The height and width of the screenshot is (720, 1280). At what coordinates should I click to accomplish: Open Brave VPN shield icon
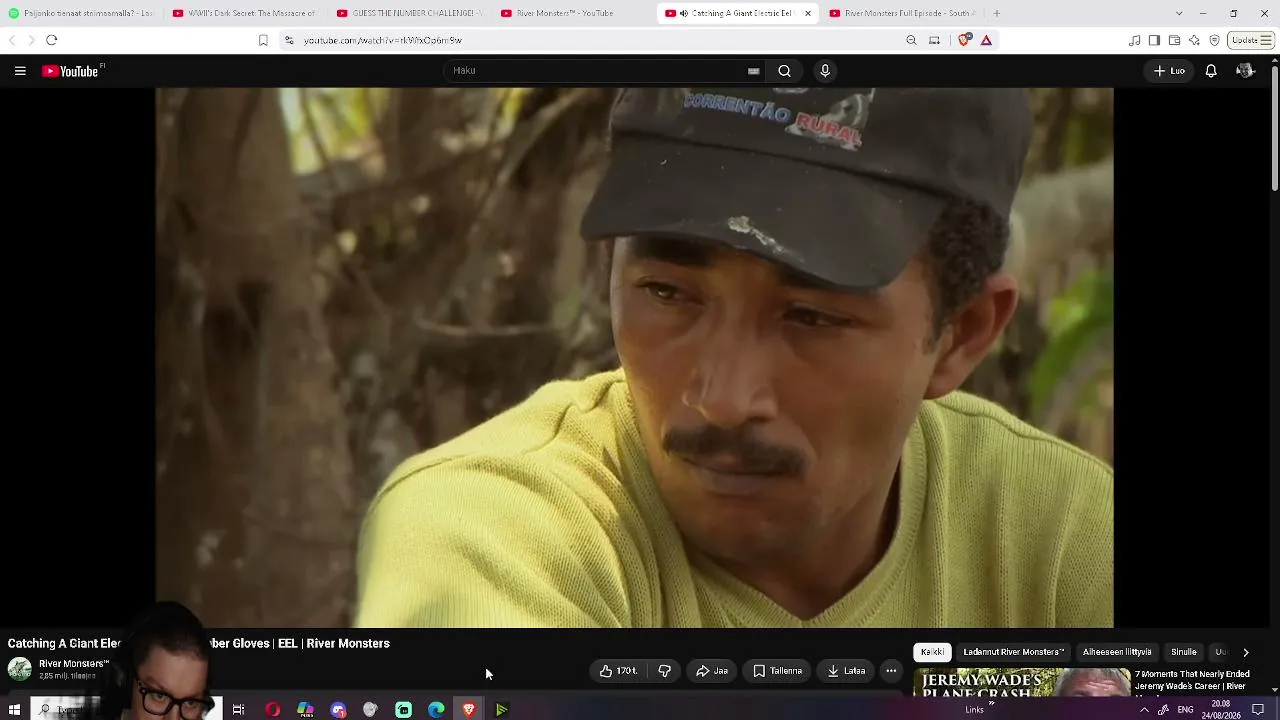tap(1214, 40)
